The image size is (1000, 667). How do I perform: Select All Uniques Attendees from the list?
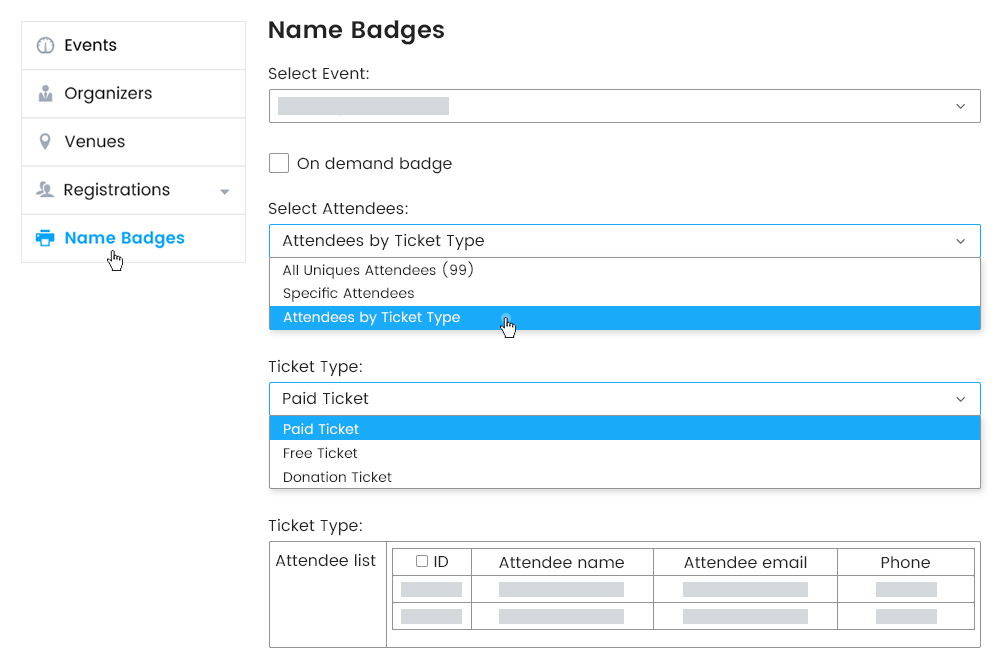[378, 269]
